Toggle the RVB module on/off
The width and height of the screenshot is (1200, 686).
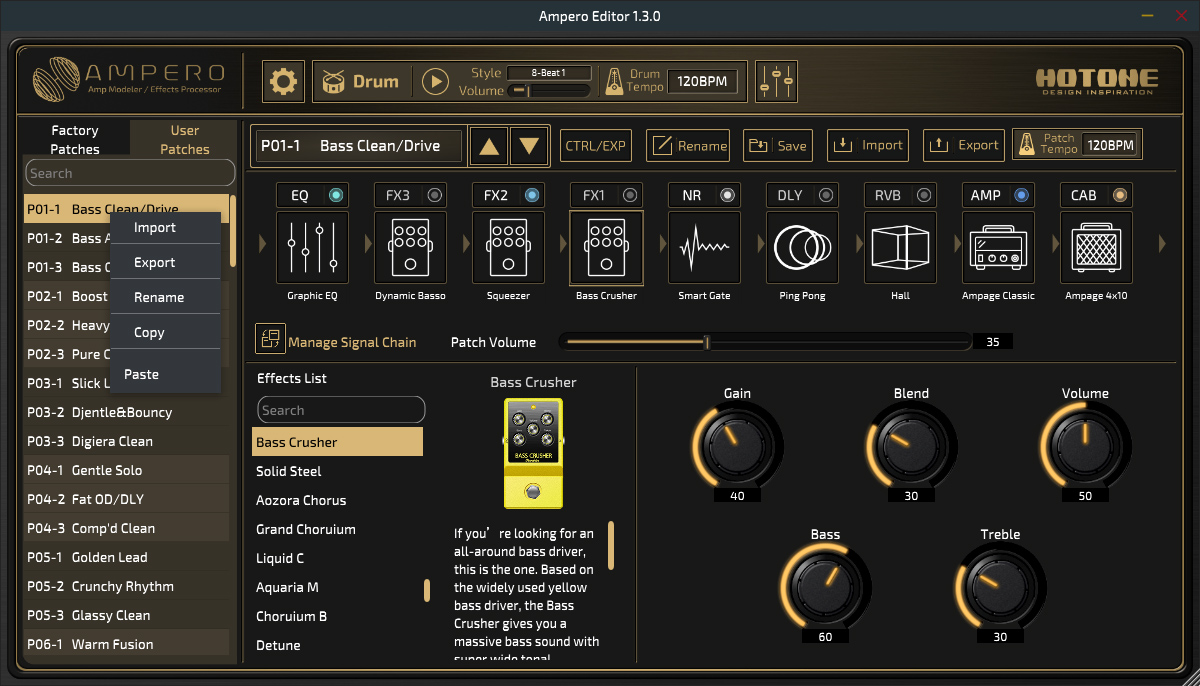pos(924,195)
